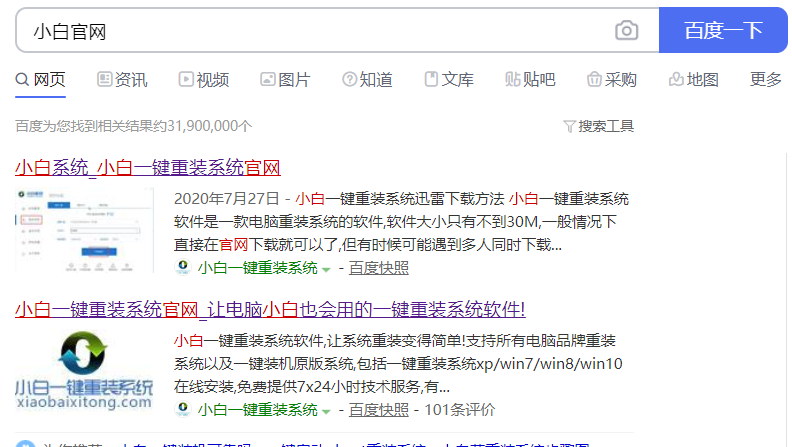Open the 视频 results tab
792x447 pixels.
tap(204, 80)
